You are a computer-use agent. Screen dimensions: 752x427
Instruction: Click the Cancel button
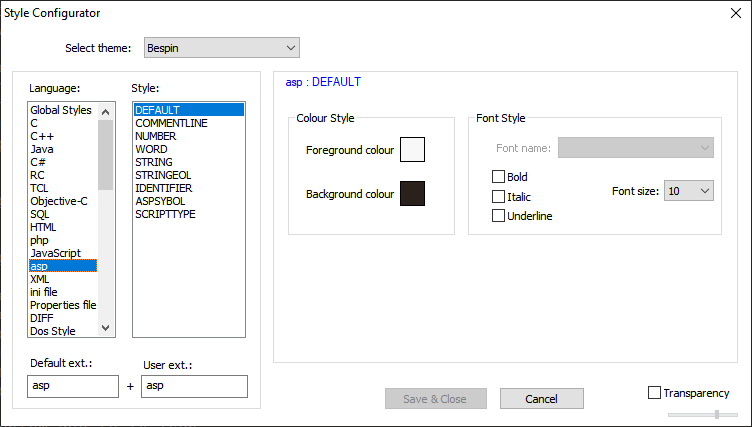click(x=541, y=399)
